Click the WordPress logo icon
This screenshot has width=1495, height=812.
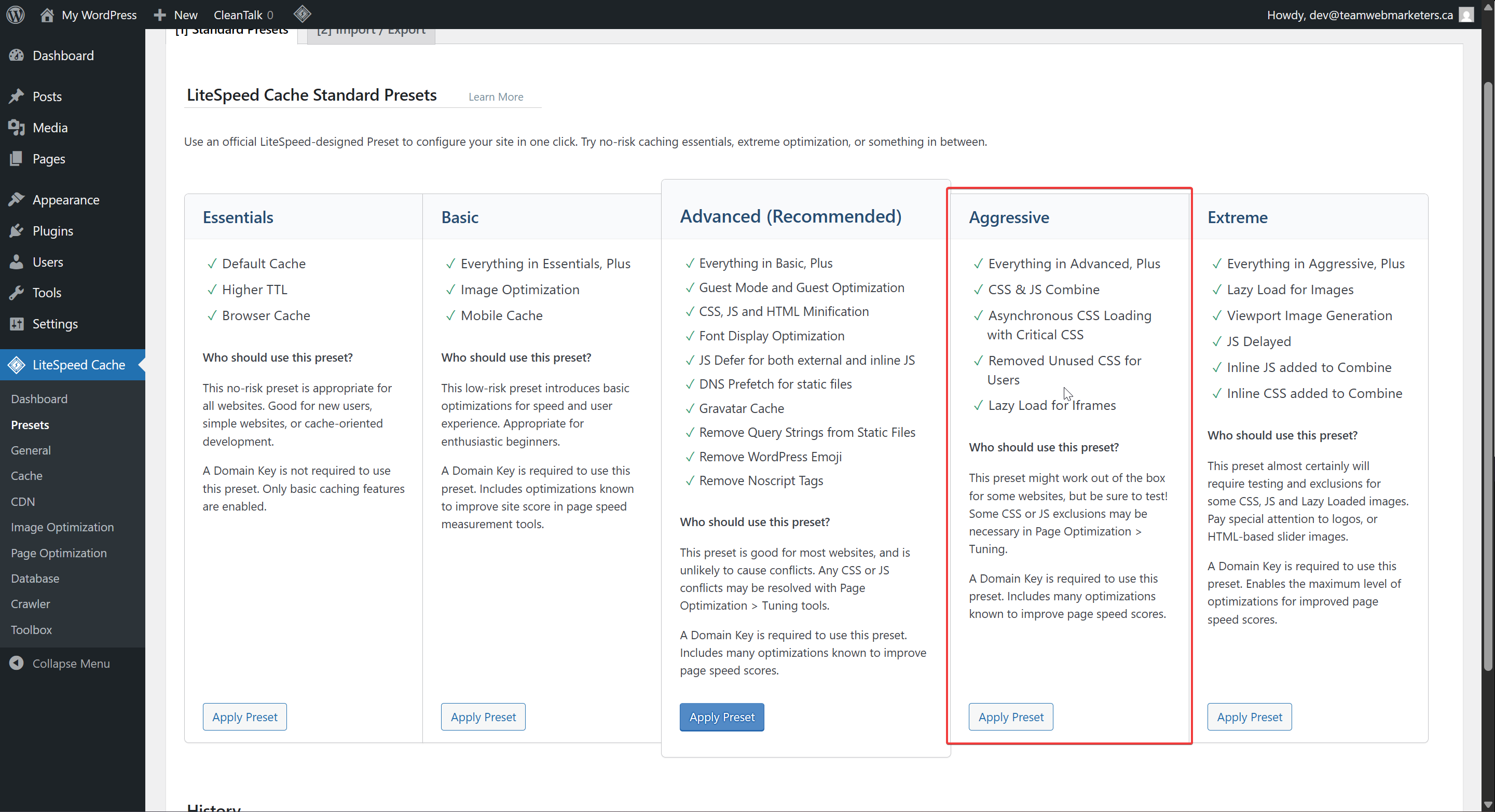[16, 15]
